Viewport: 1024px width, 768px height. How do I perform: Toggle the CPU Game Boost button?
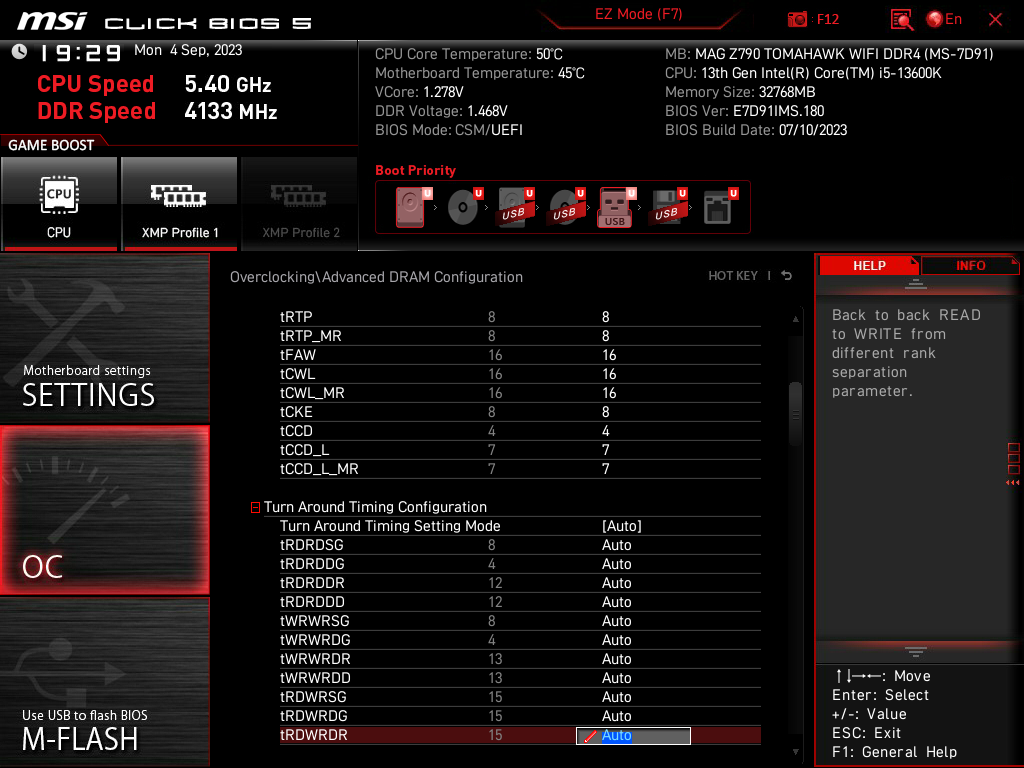(59, 204)
